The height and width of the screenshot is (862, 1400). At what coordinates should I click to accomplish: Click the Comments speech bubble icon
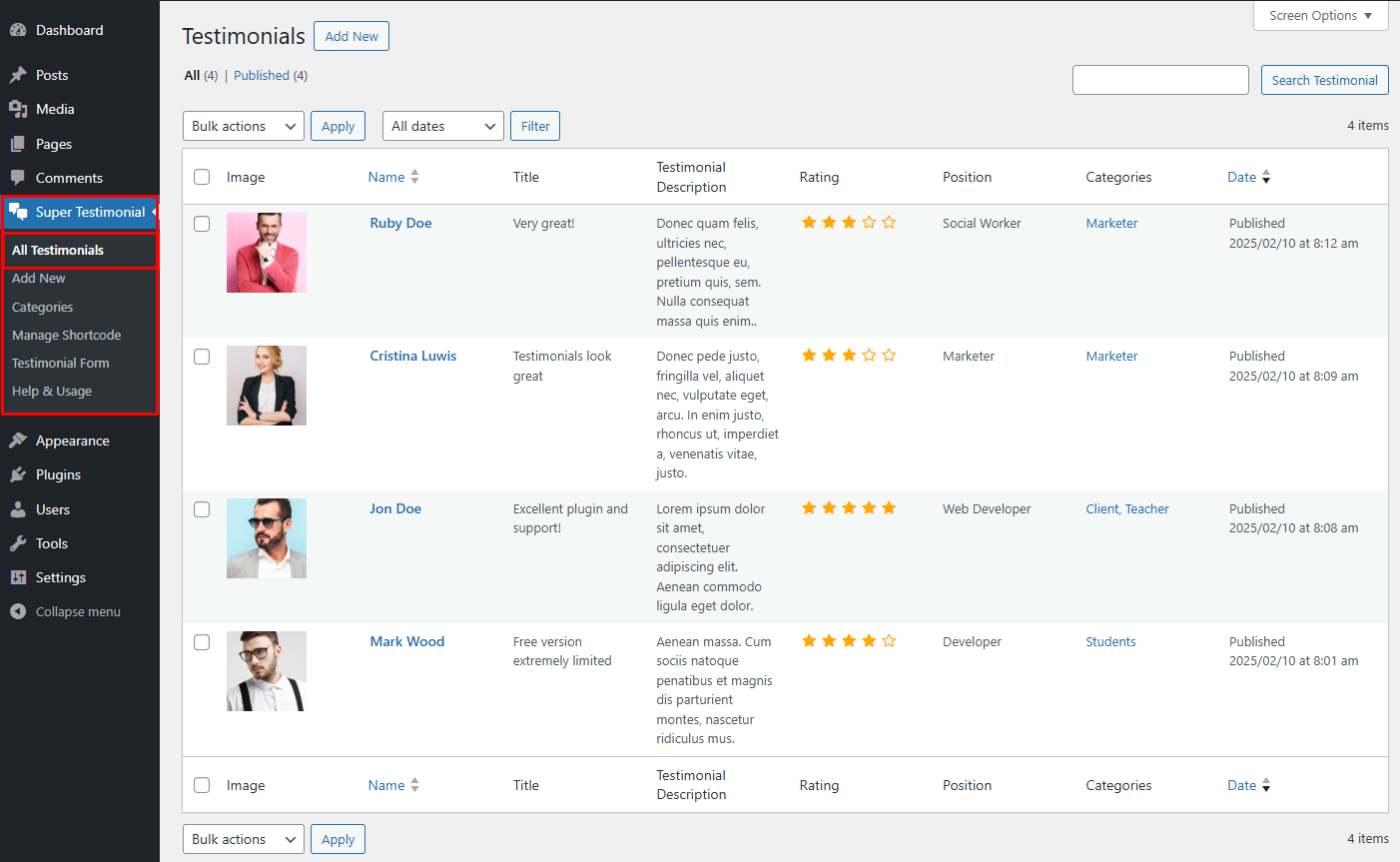click(x=18, y=178)
